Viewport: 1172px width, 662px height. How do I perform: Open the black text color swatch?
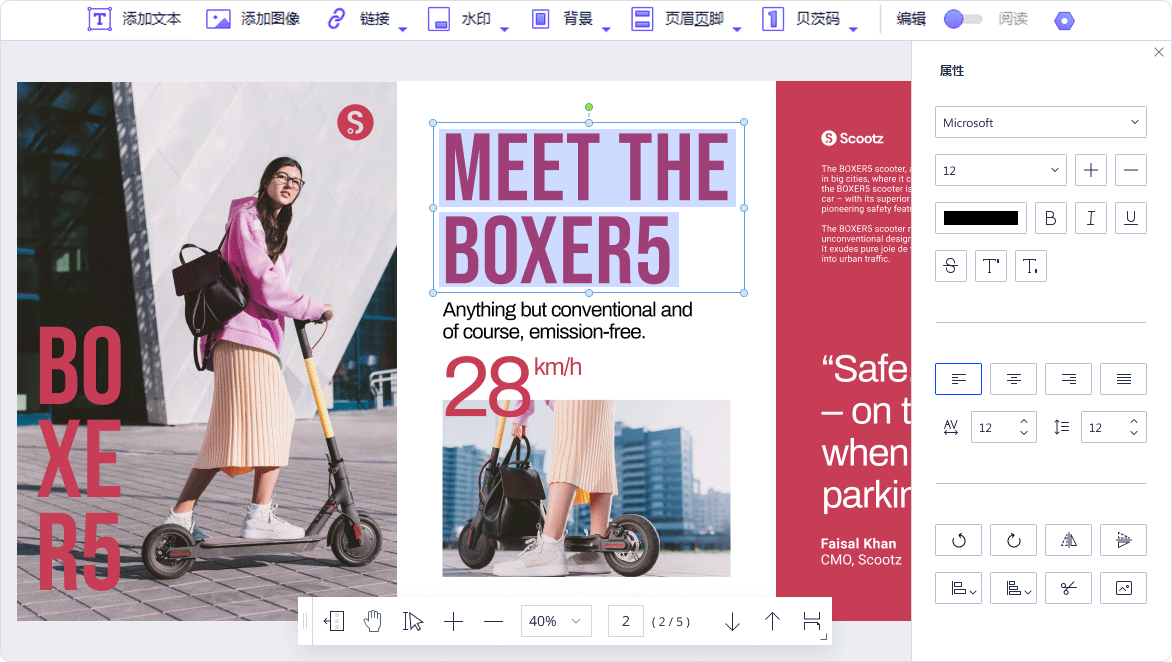click(x=980, y=218)
